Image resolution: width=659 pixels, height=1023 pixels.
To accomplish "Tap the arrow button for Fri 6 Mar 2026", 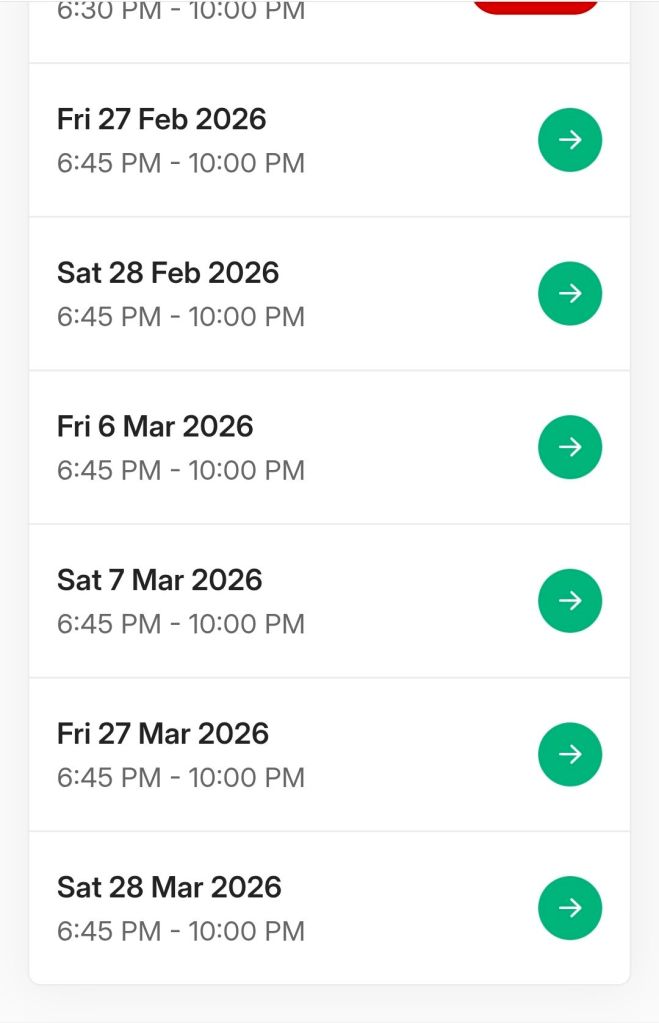I will pyautogui.click(x=570, y=447).
